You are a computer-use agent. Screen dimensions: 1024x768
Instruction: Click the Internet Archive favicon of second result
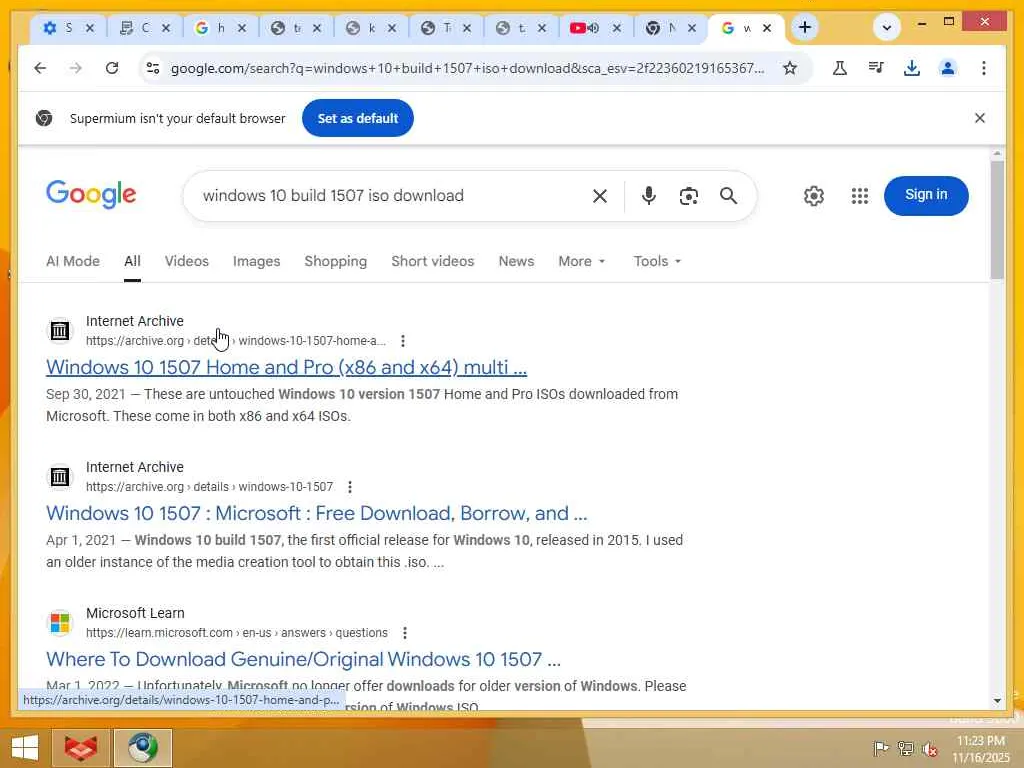coord(60,477)
